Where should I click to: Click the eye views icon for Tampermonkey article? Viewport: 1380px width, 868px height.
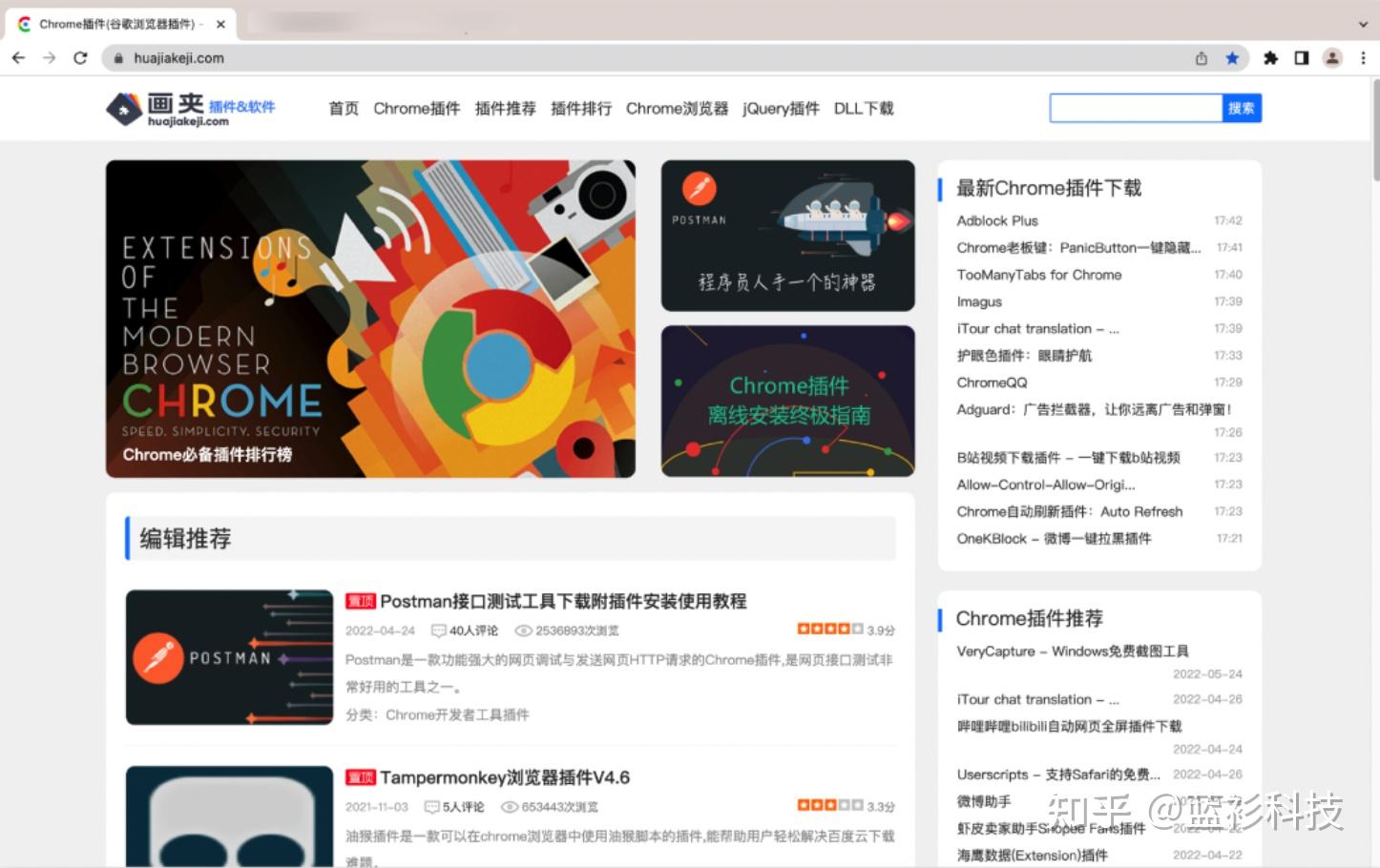[x=510, y=807]
